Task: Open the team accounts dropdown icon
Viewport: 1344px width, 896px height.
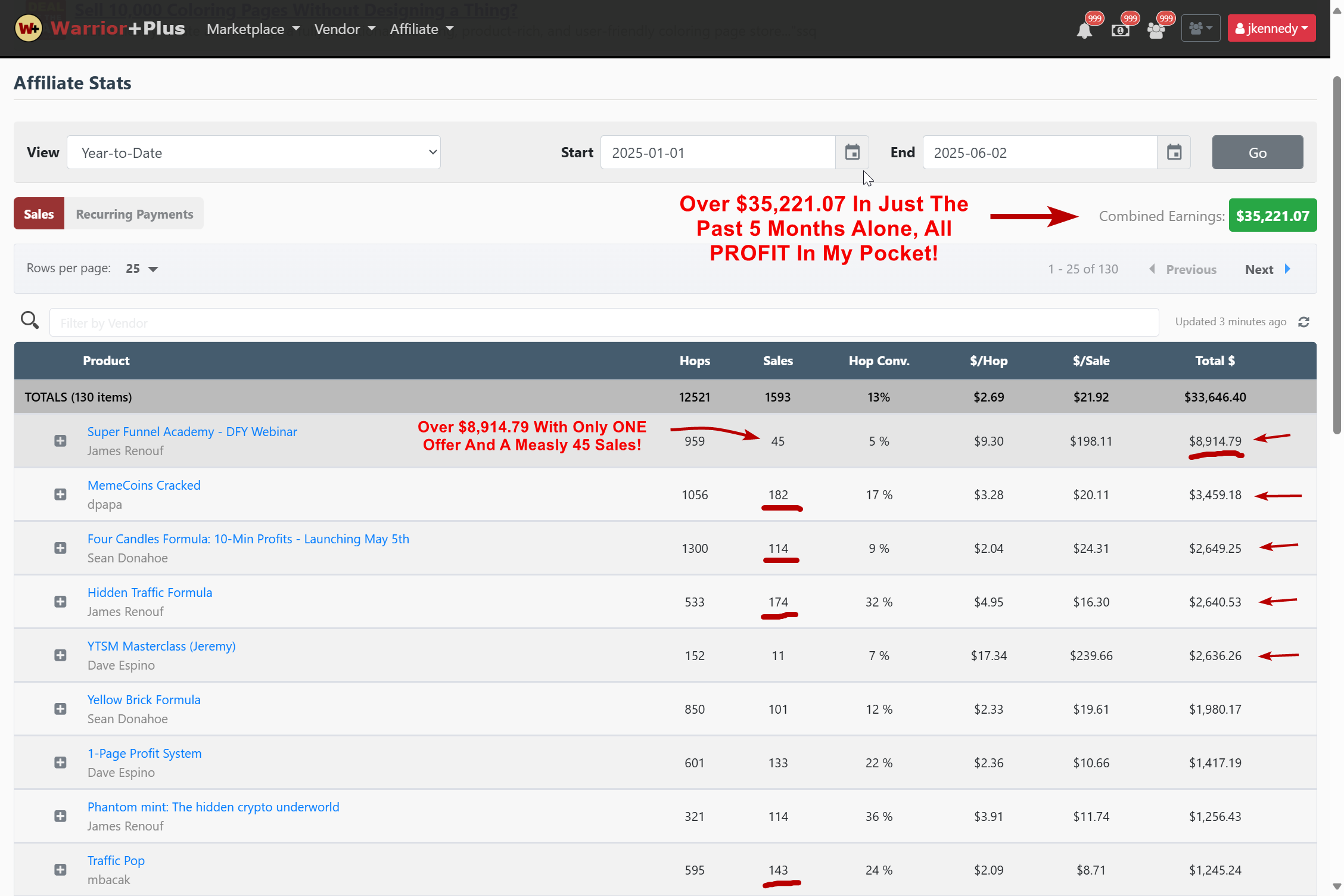Action: click(x=1200, y=28)
